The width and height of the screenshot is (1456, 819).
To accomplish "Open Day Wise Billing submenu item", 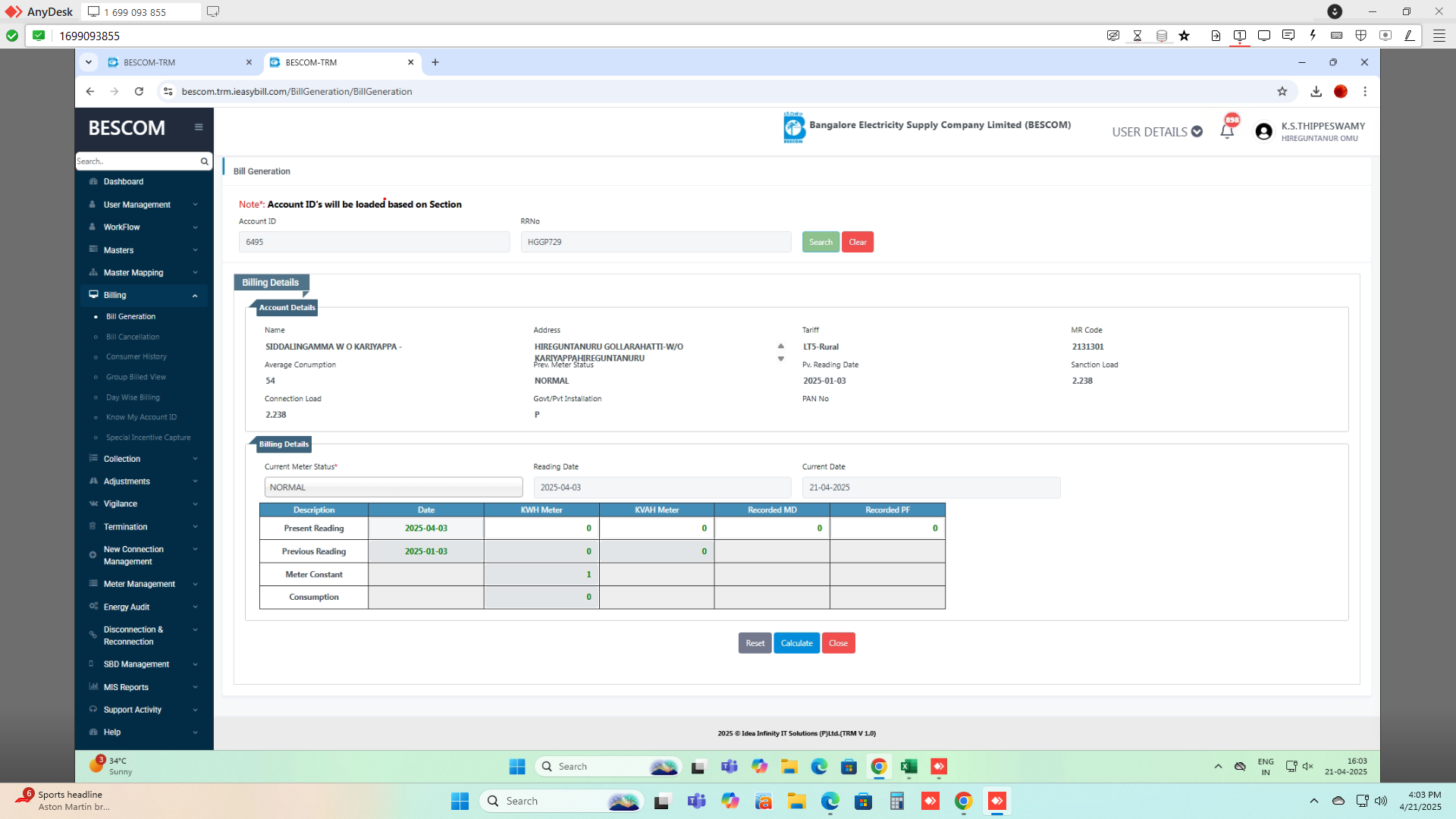I will click(x=133, y=398).
